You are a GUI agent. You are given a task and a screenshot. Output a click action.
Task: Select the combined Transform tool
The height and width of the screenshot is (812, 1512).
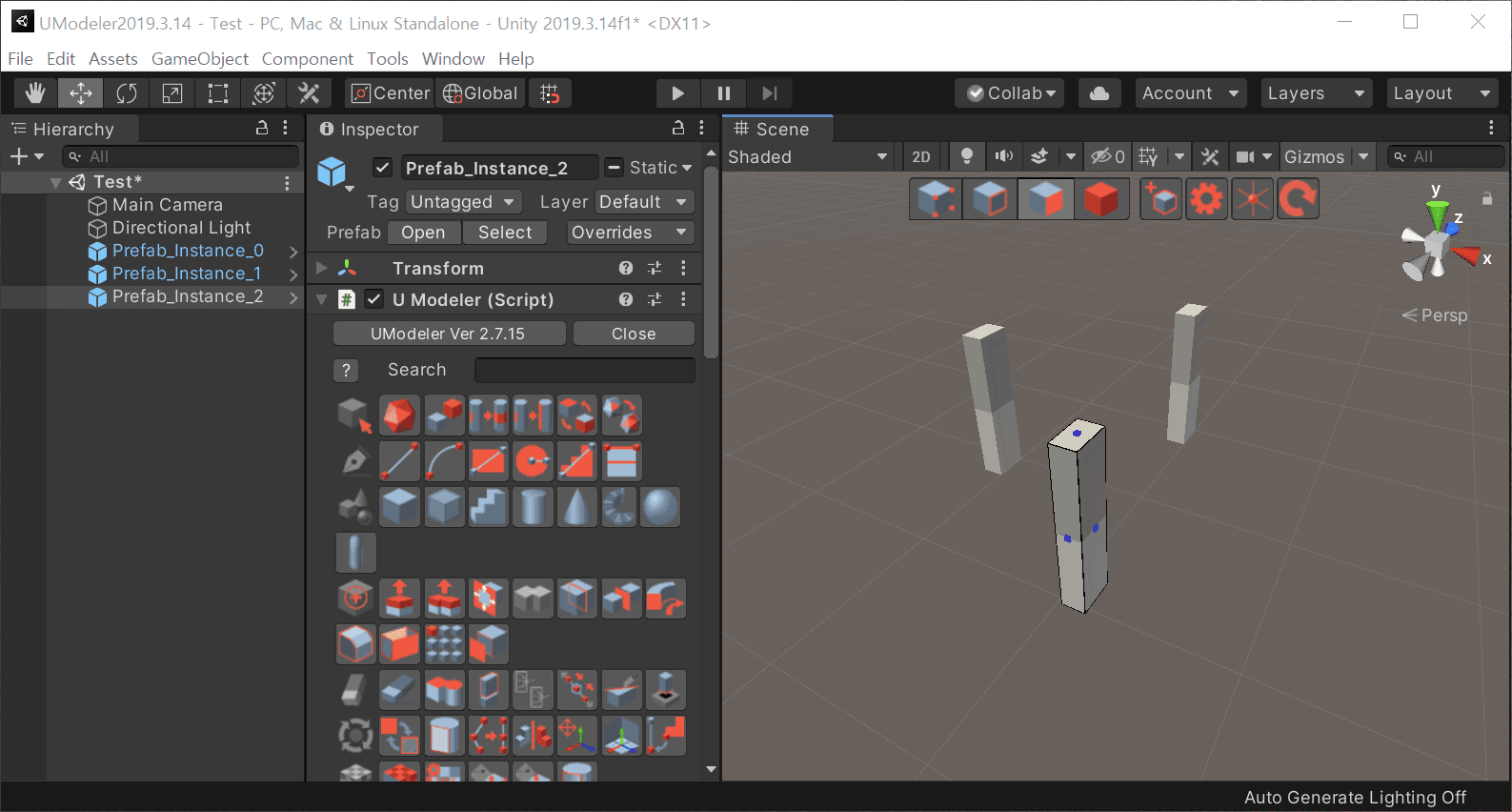264,93
